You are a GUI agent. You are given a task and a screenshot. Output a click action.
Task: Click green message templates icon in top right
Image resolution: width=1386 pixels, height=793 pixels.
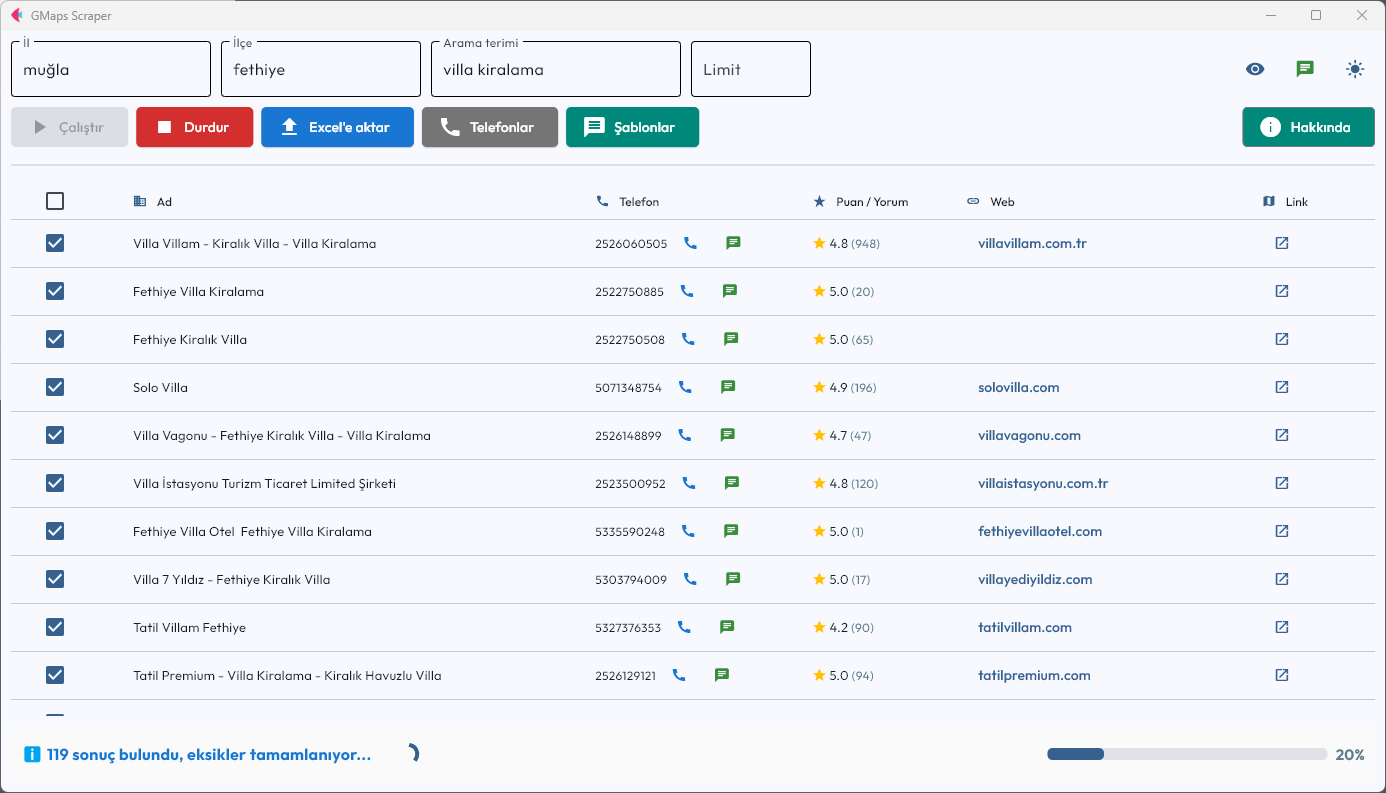pos(1305,69)
